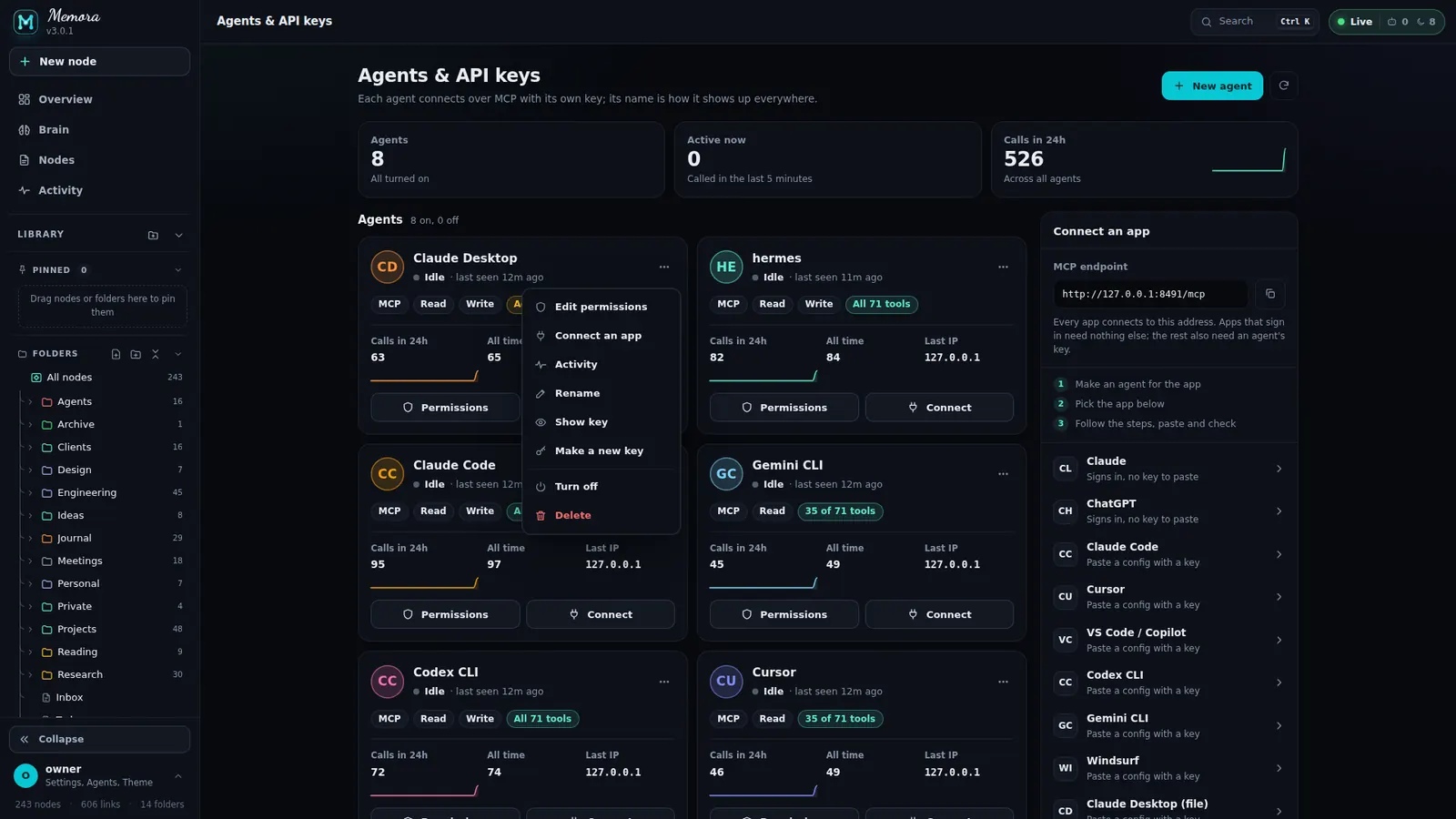Viewport: 1456px width, 819px height.
Task: Choose Edit permissions from the context menu
Action: 601,307
